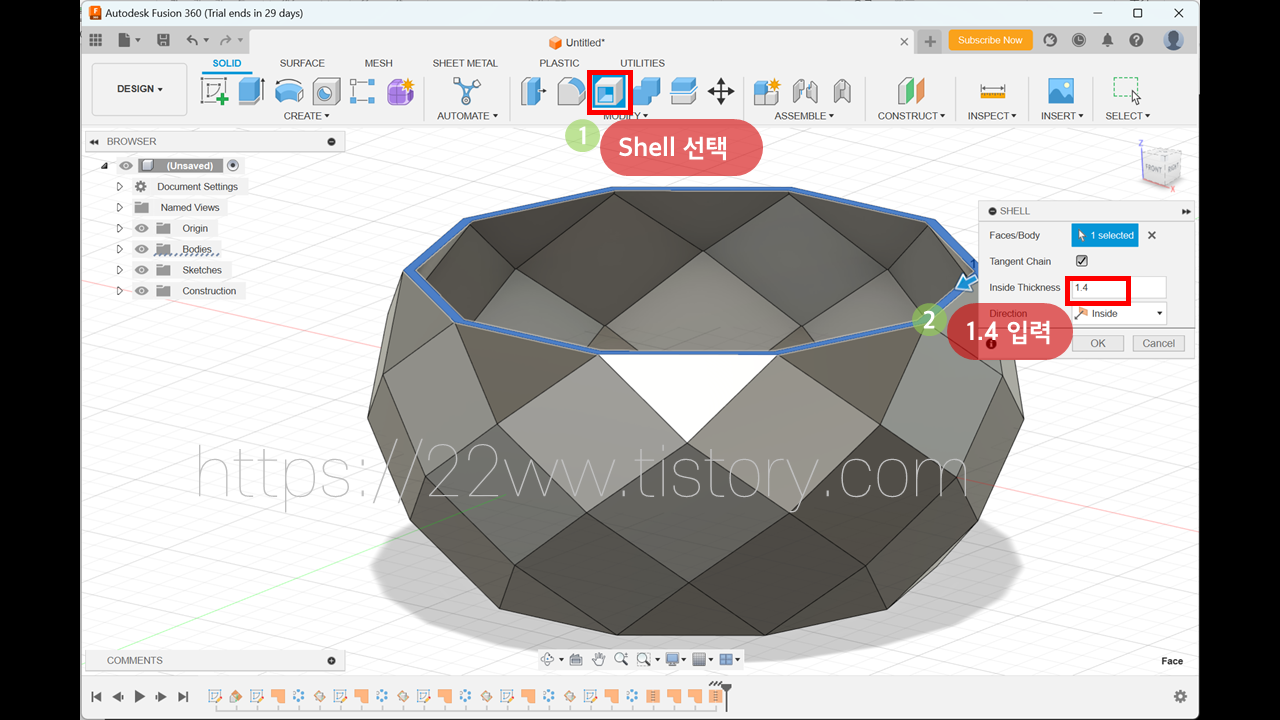This screenshot has height=720, width=1280.
Task: Toggle the Tangent Chain checkbox
Action: click(x=1081, y=261)
